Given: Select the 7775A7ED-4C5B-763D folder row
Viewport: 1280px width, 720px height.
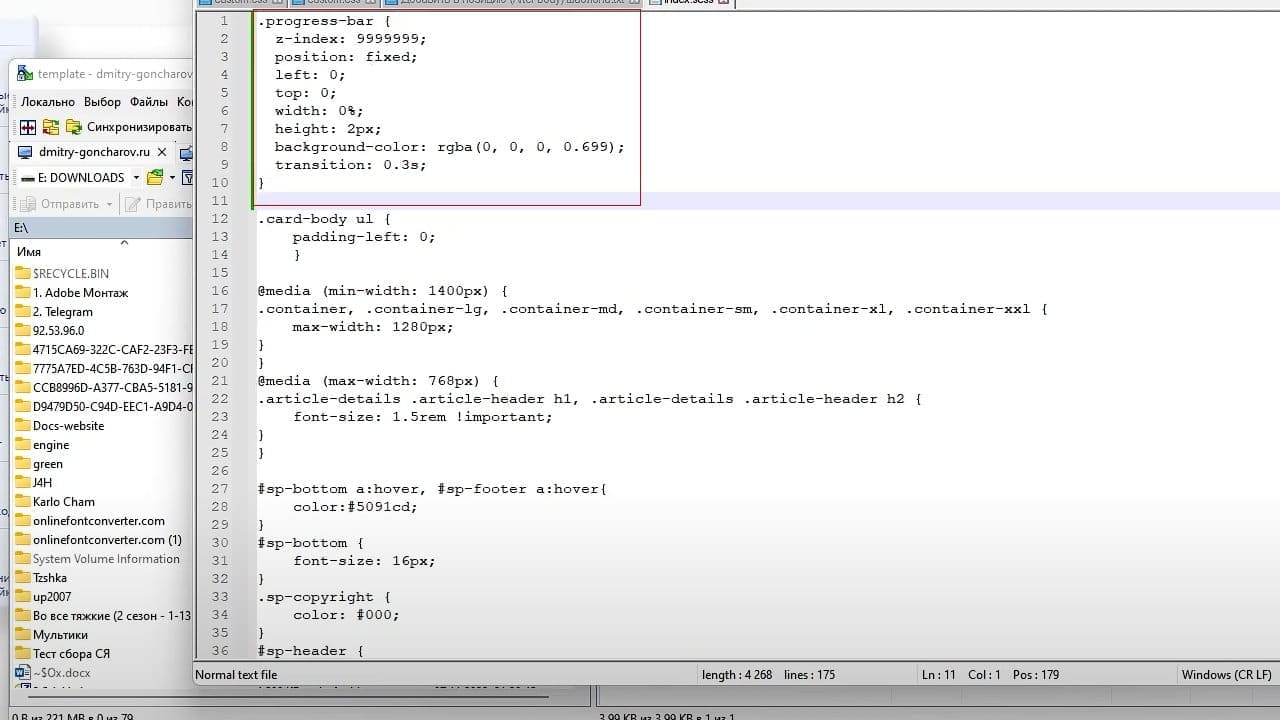Looking at the screenshot, I should 102,368.
